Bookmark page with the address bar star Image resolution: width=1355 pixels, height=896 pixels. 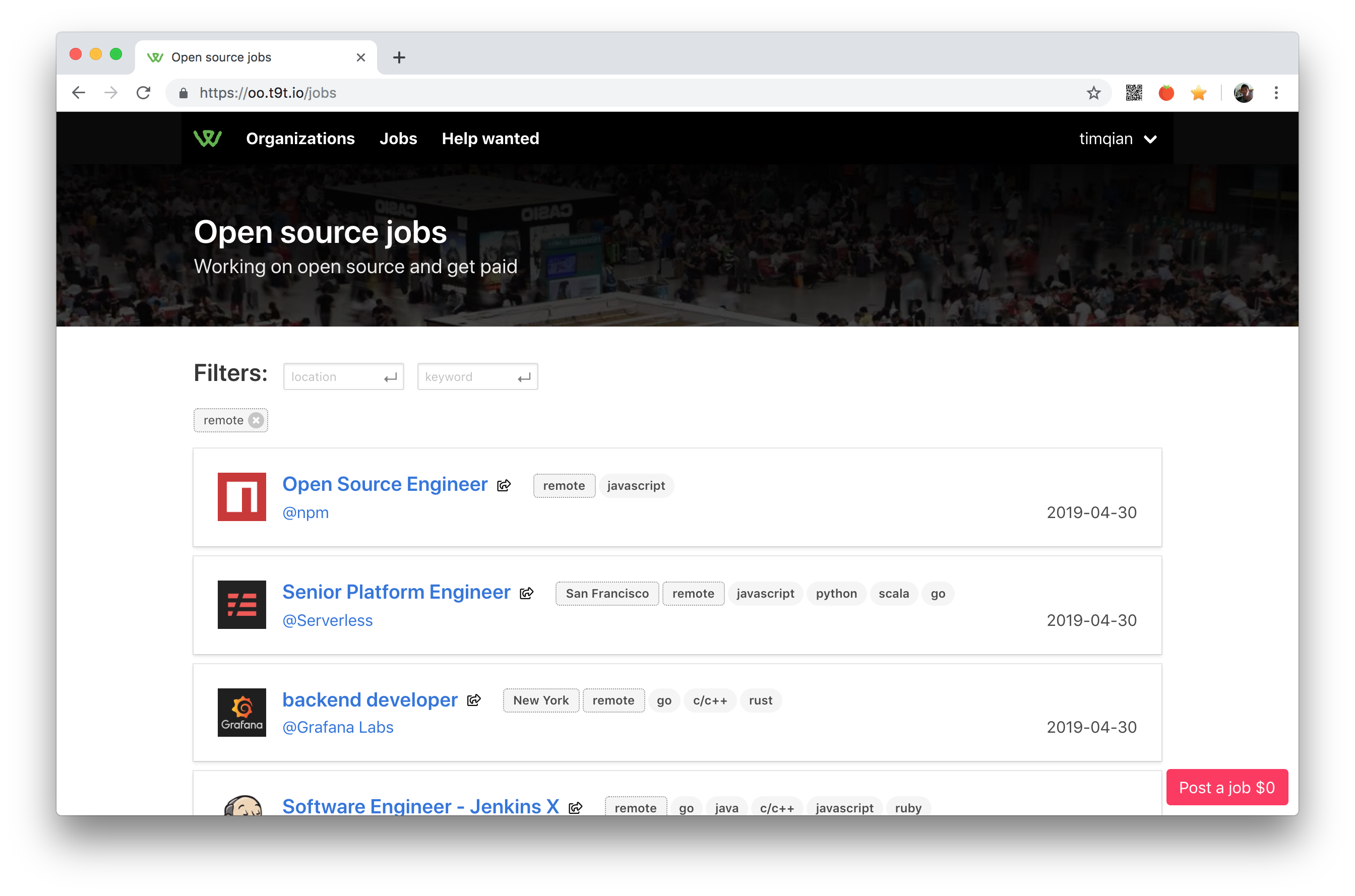[1093, 93]
